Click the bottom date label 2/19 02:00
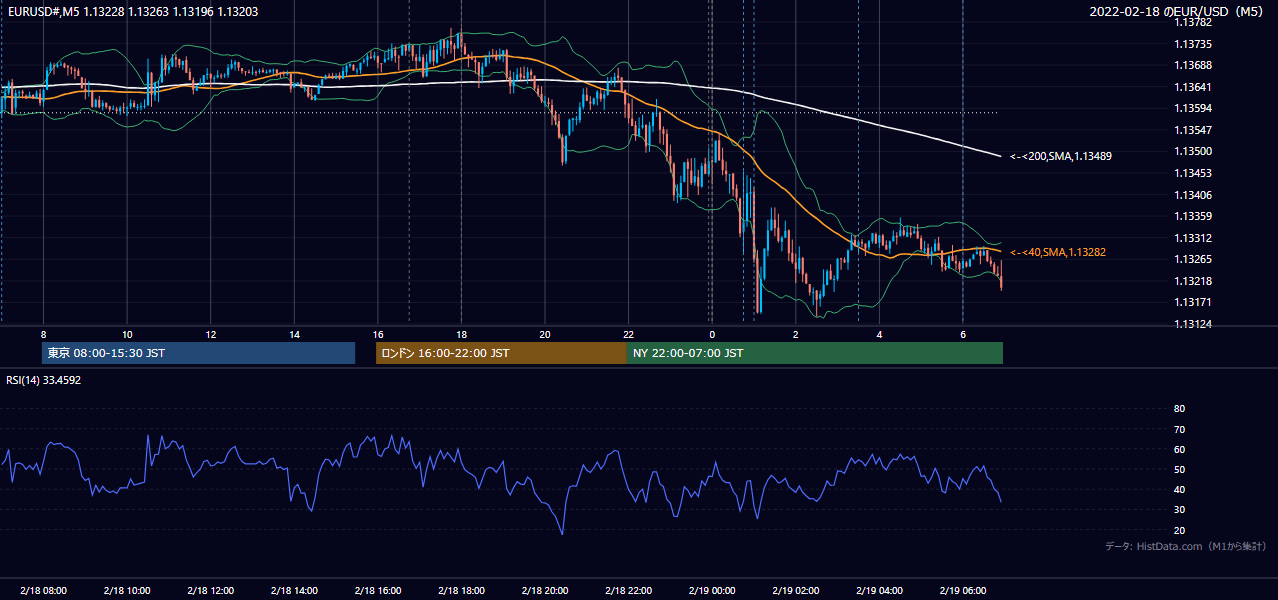Image resolution: width=1278 pixels, height=600 pixels. pyautogui.click(x=795, y=591)
